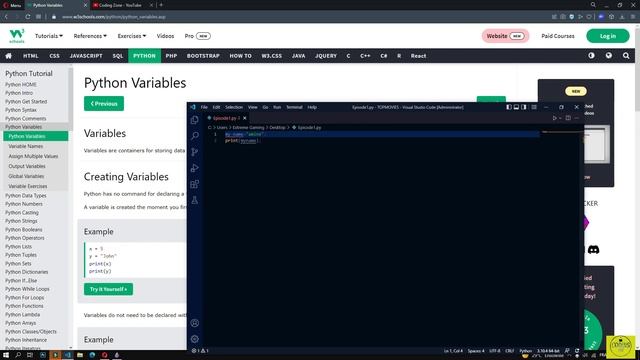Click browser address bar URL
Viewport: 640px width, 360px height.
point(114,17)
